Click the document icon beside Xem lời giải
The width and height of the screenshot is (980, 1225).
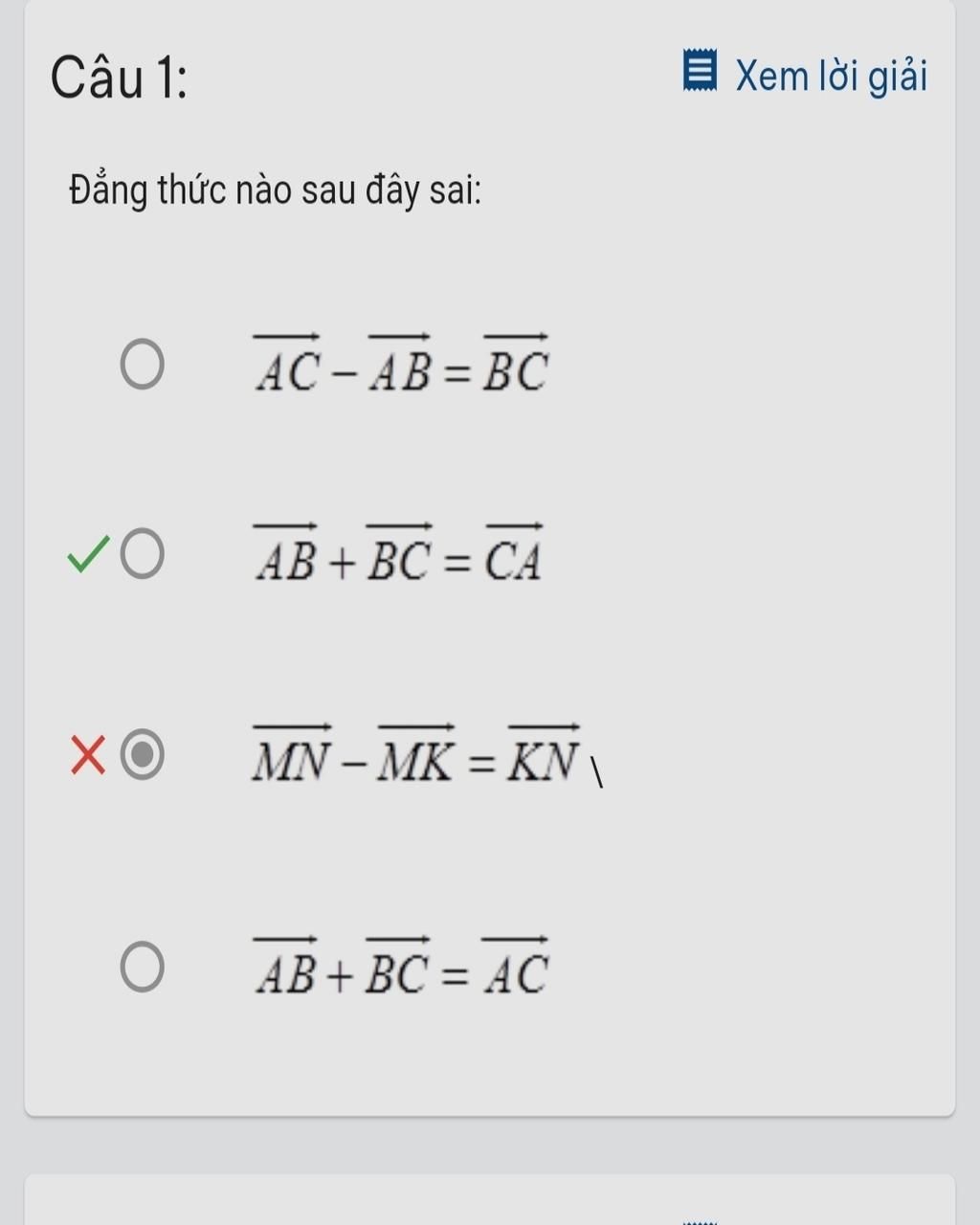pyautogui.click(x=700, y=72)
